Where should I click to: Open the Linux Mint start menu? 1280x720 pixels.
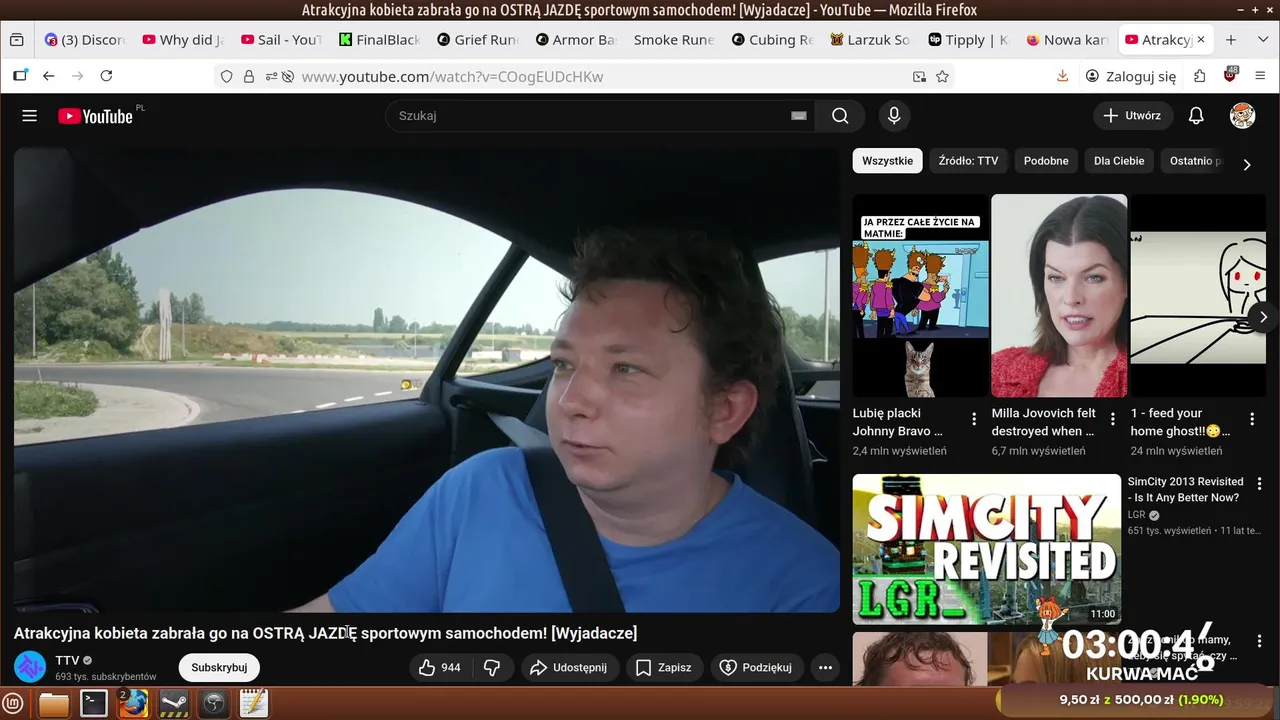[x=14, y=703]
